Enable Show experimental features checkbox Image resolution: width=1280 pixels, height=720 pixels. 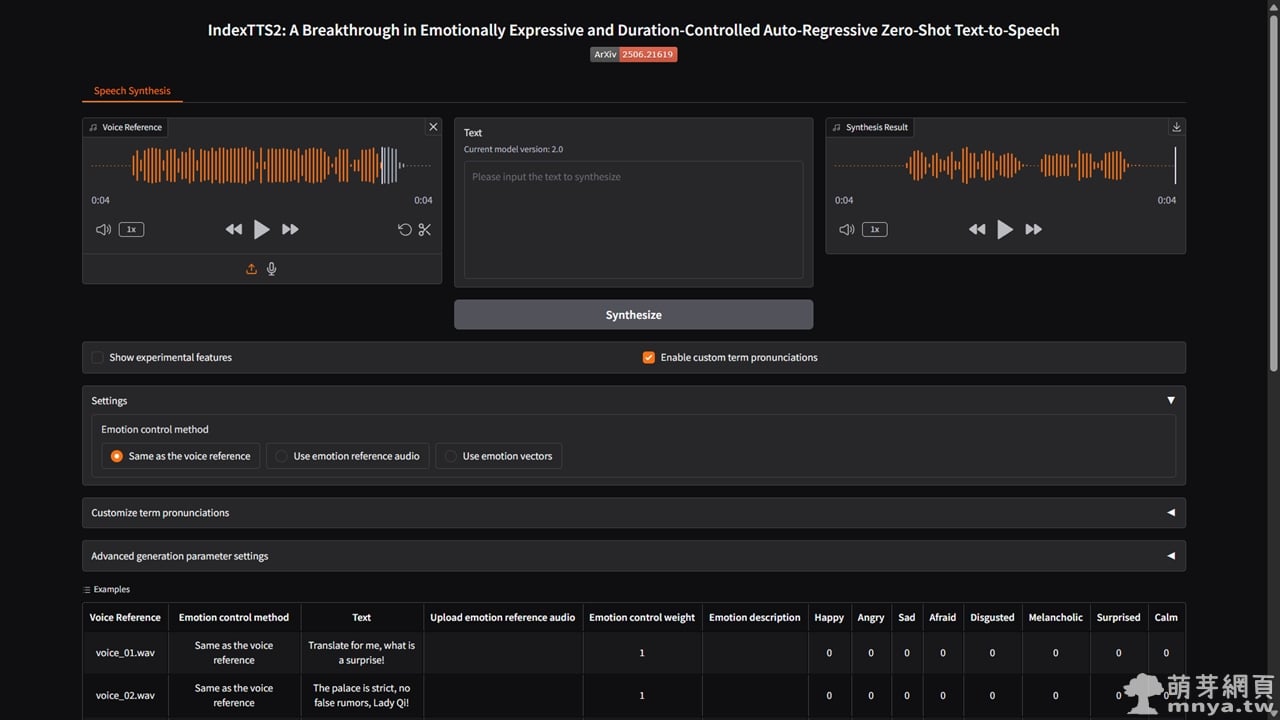[x=98, y=357]
